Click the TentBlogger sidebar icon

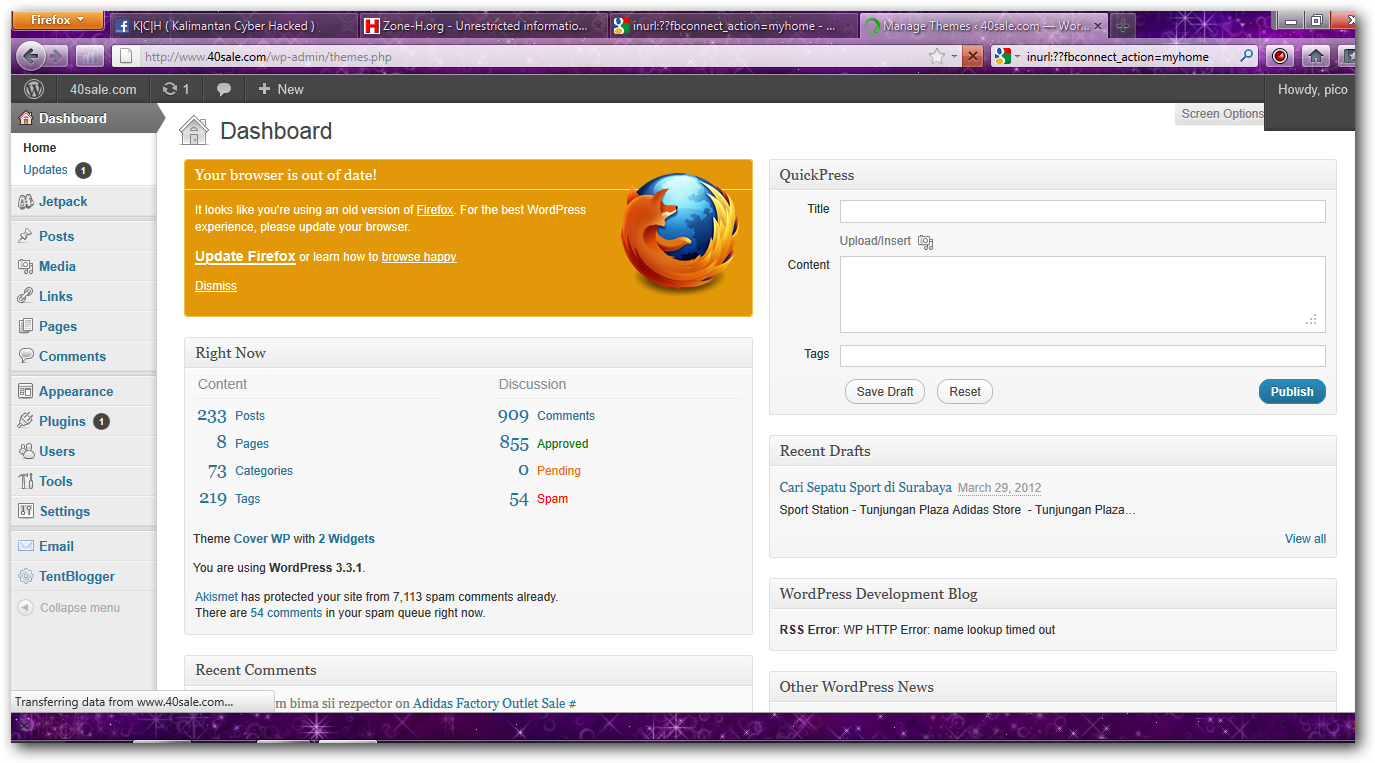pyautogui.click(x=26, y=576)
